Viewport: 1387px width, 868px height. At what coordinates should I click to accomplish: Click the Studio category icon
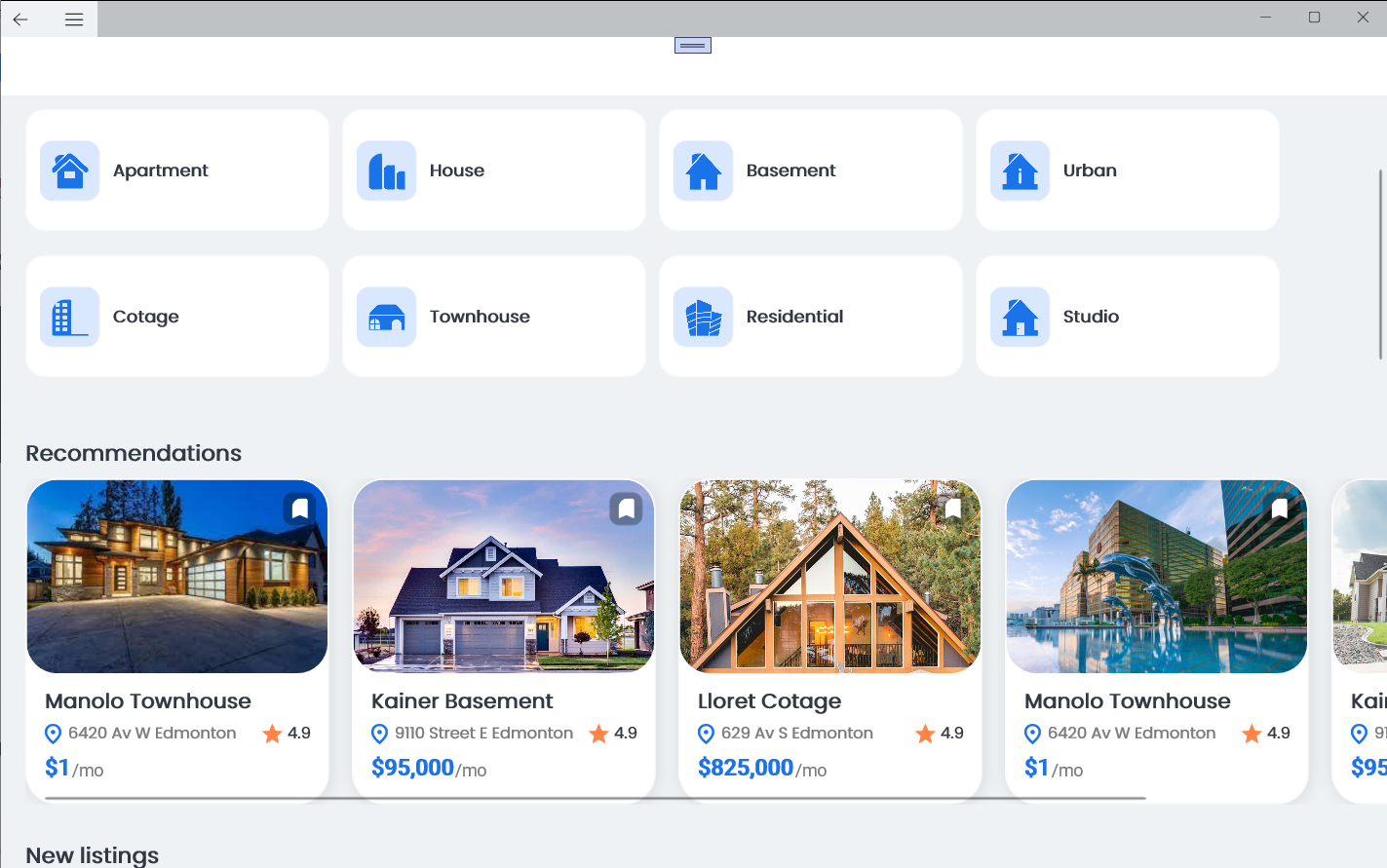tap(1020, 317)
